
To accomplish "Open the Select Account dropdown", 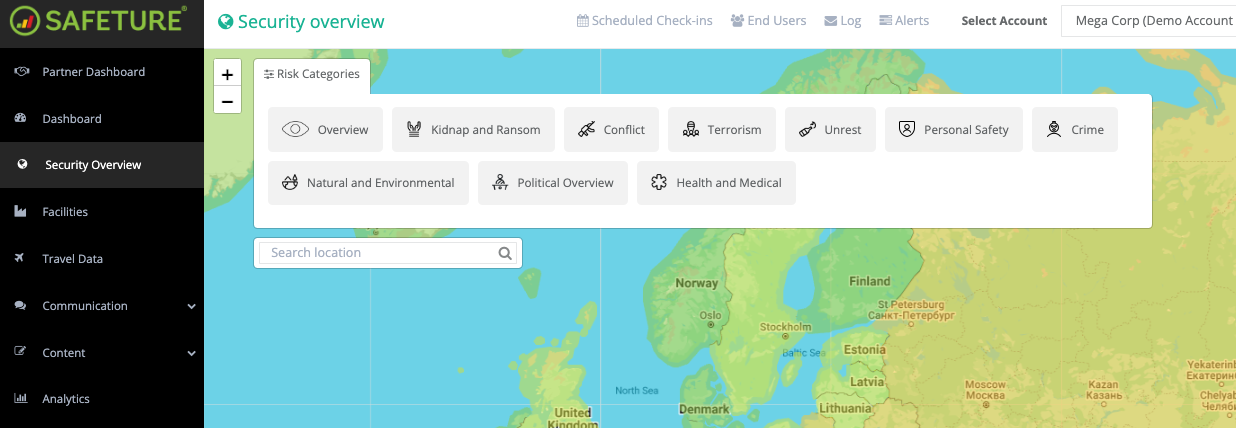I will click(x=1150, y=21).
